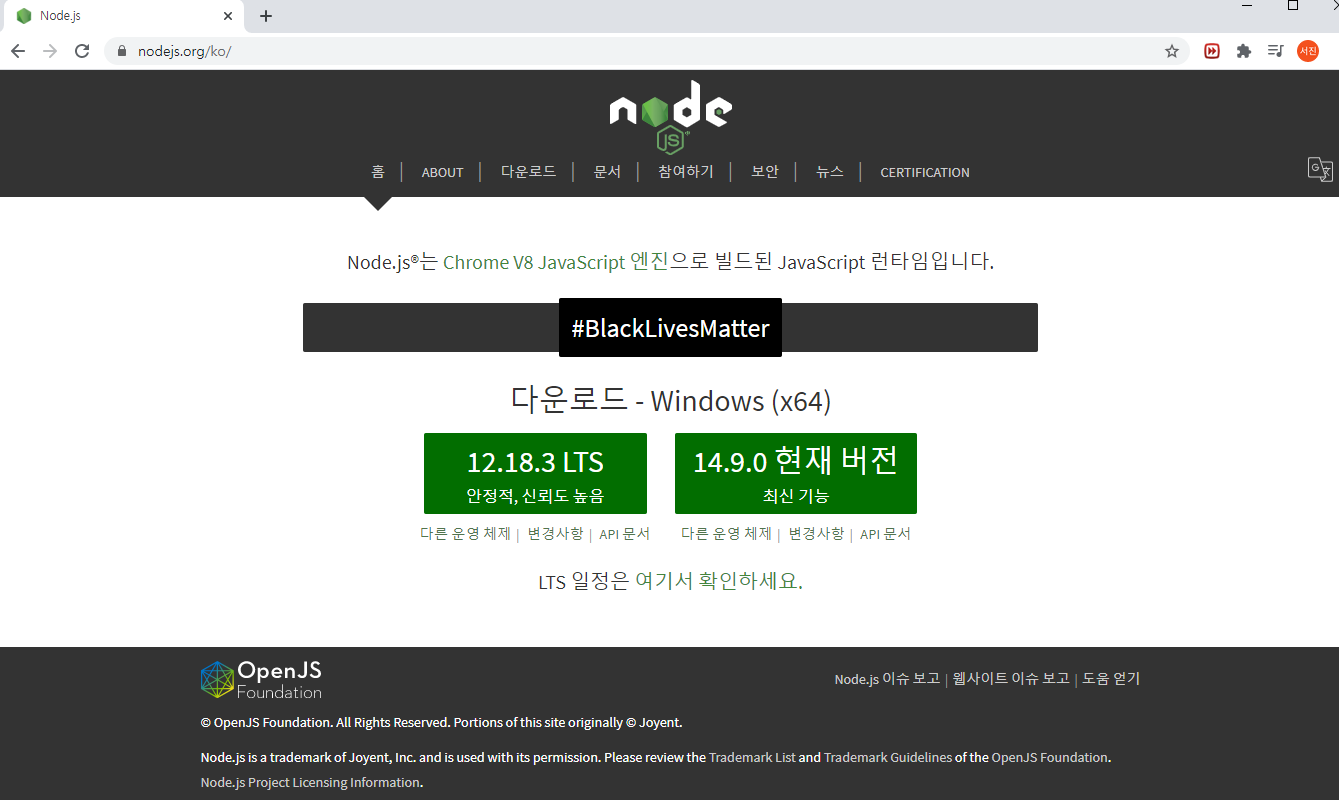Open the OpenJS Foundation footer link
This screenshot has width=1339, height=800.
[x=1050, y=758]
